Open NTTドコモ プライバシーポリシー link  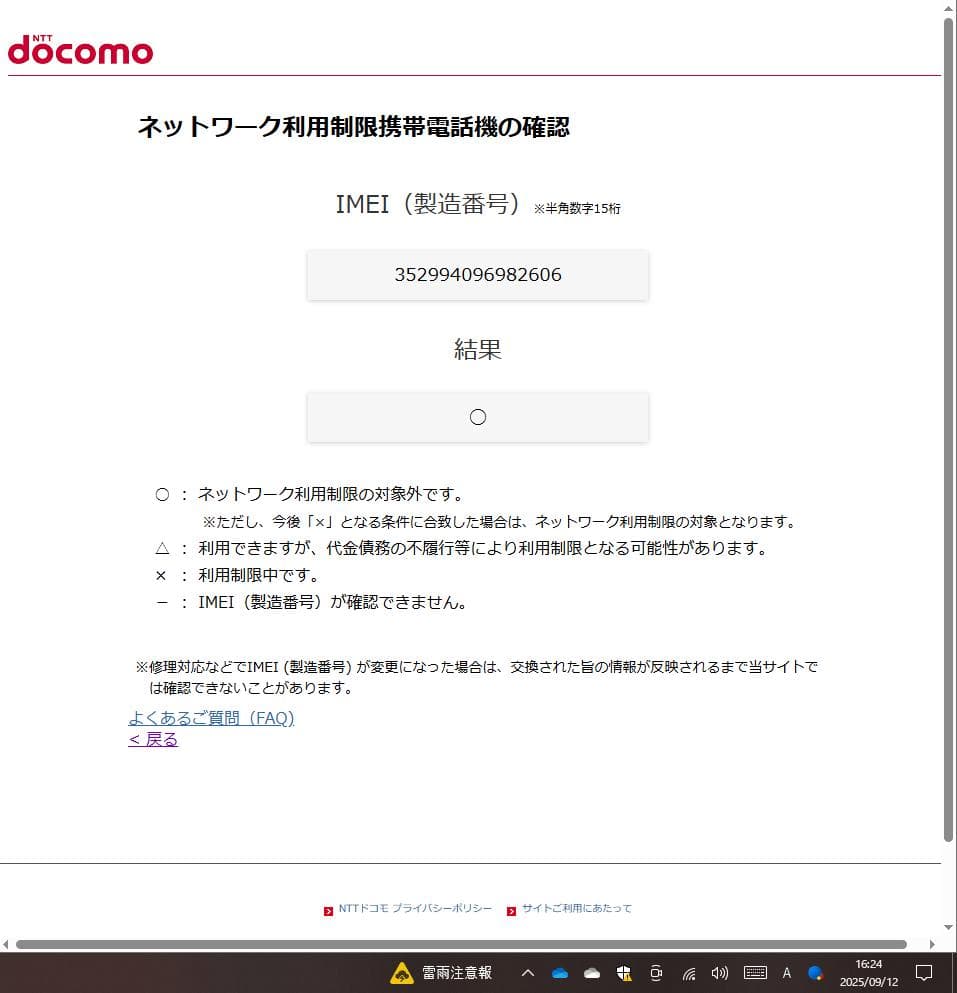[415, 909]
